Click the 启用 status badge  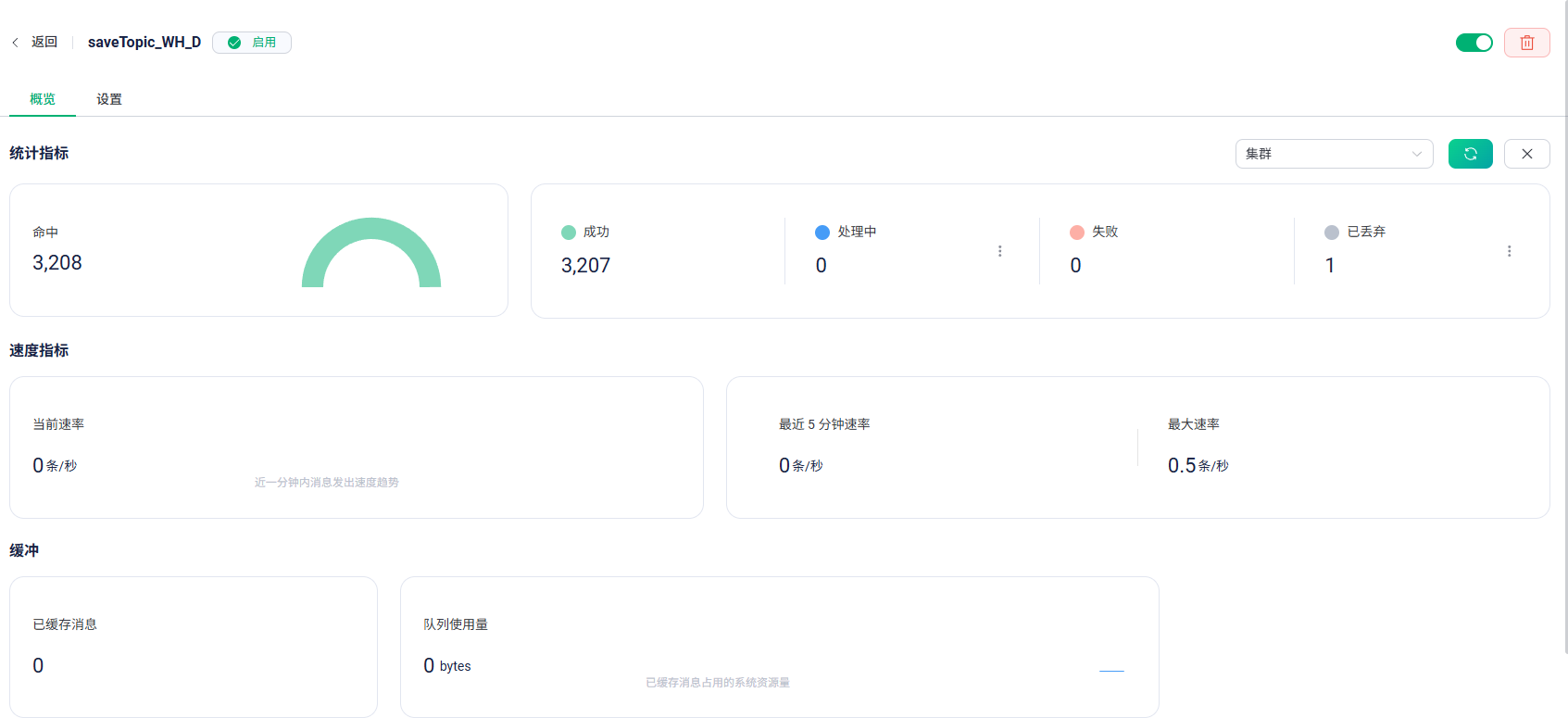tap(252, 43)
